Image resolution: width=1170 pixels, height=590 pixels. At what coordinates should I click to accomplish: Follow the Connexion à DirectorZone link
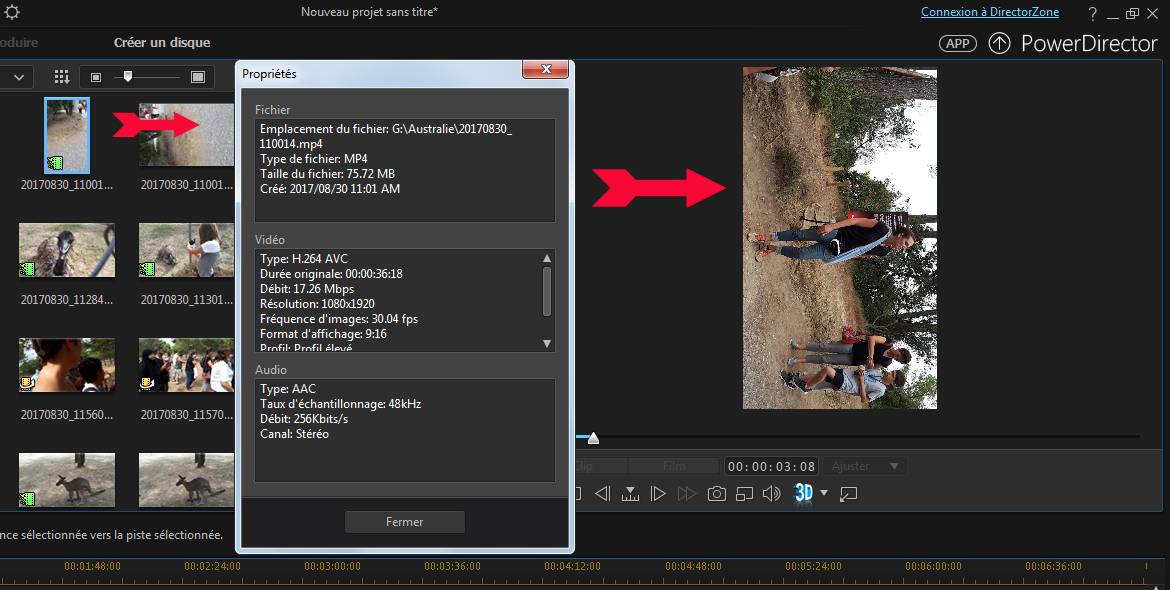(989, 12)
